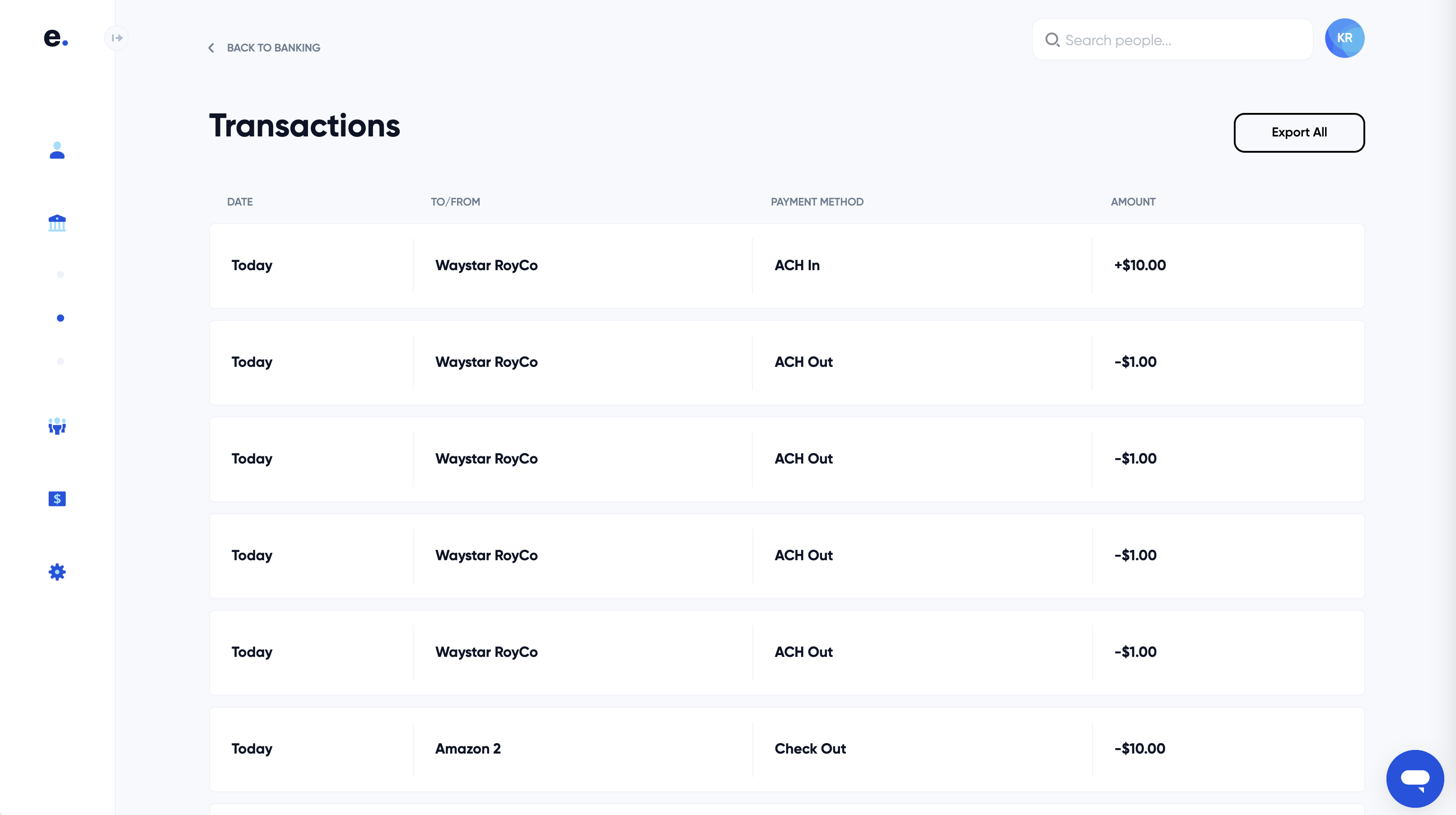
Task: Click the Search people input field
Action: tap(1181, 40)
